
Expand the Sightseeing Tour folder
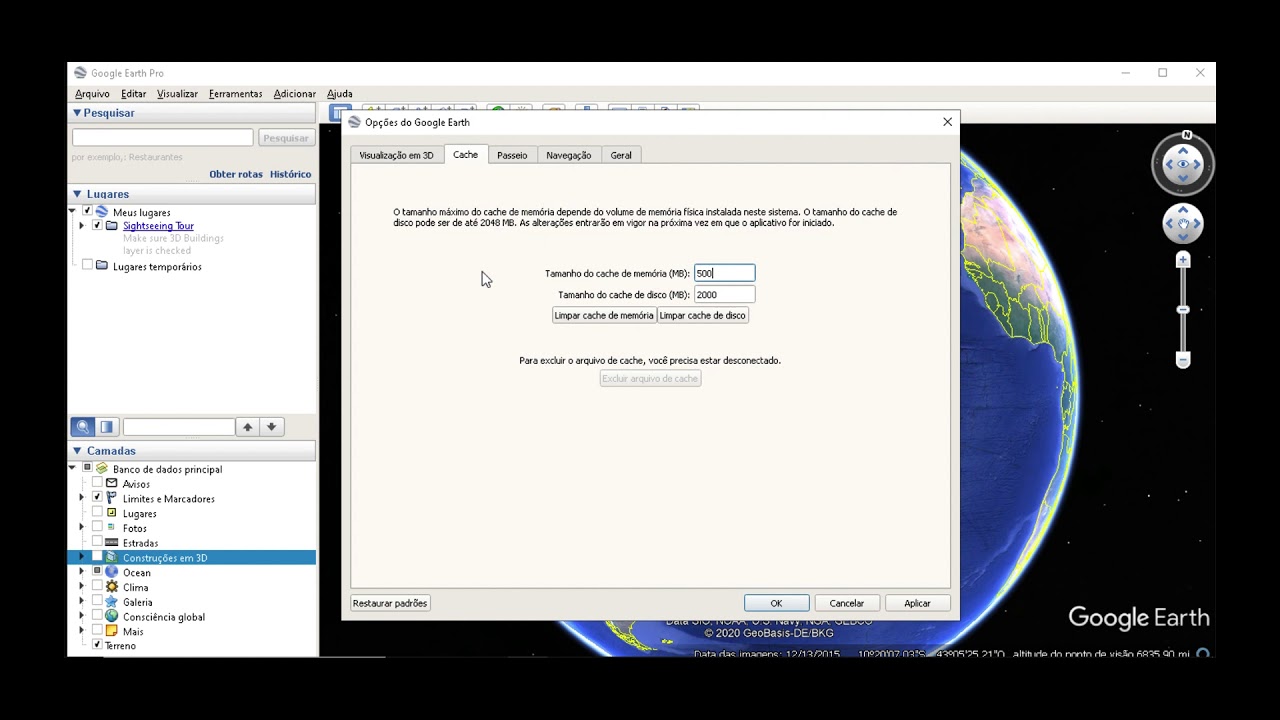point(82,226)
